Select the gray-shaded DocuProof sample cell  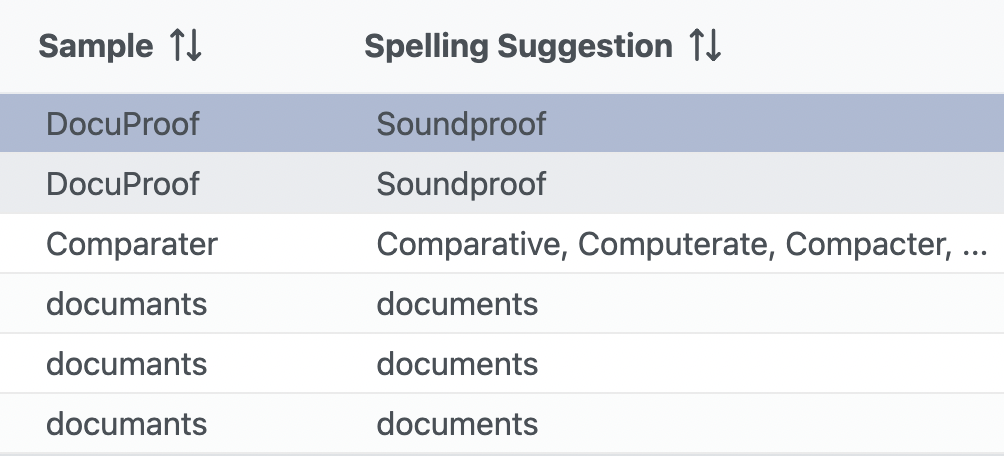(x=123, y=184)
